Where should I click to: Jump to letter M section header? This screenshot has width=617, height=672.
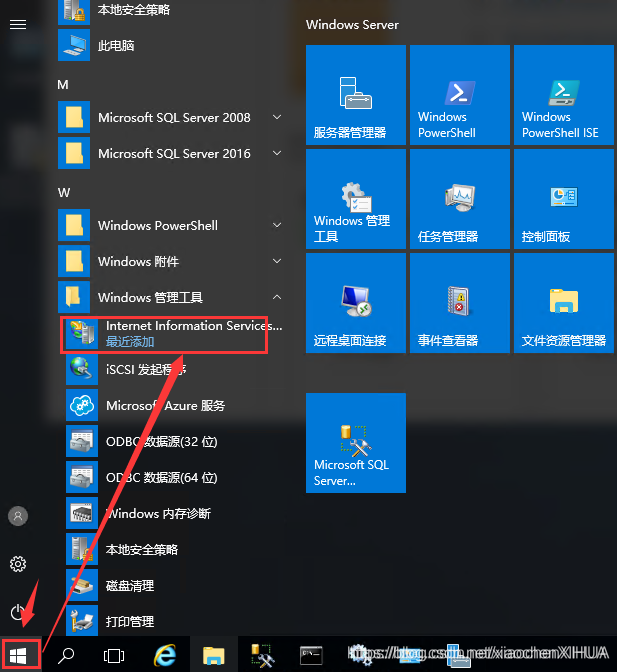(x=63, y=84)
